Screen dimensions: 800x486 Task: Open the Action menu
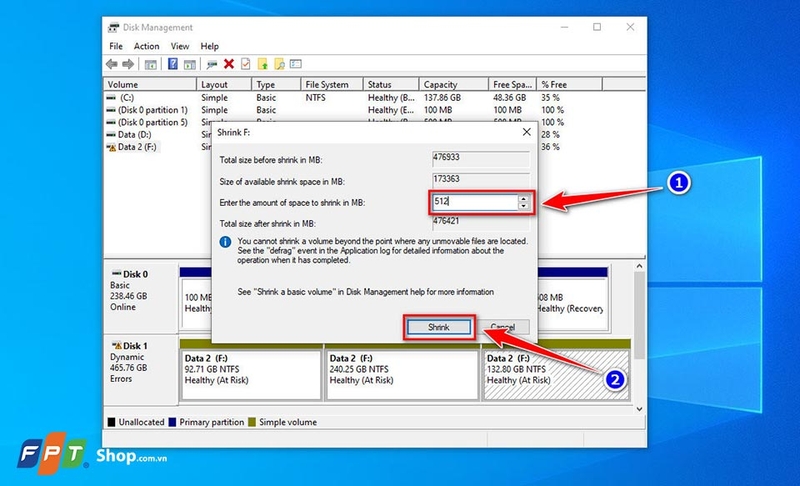click(x=146, y=46)
